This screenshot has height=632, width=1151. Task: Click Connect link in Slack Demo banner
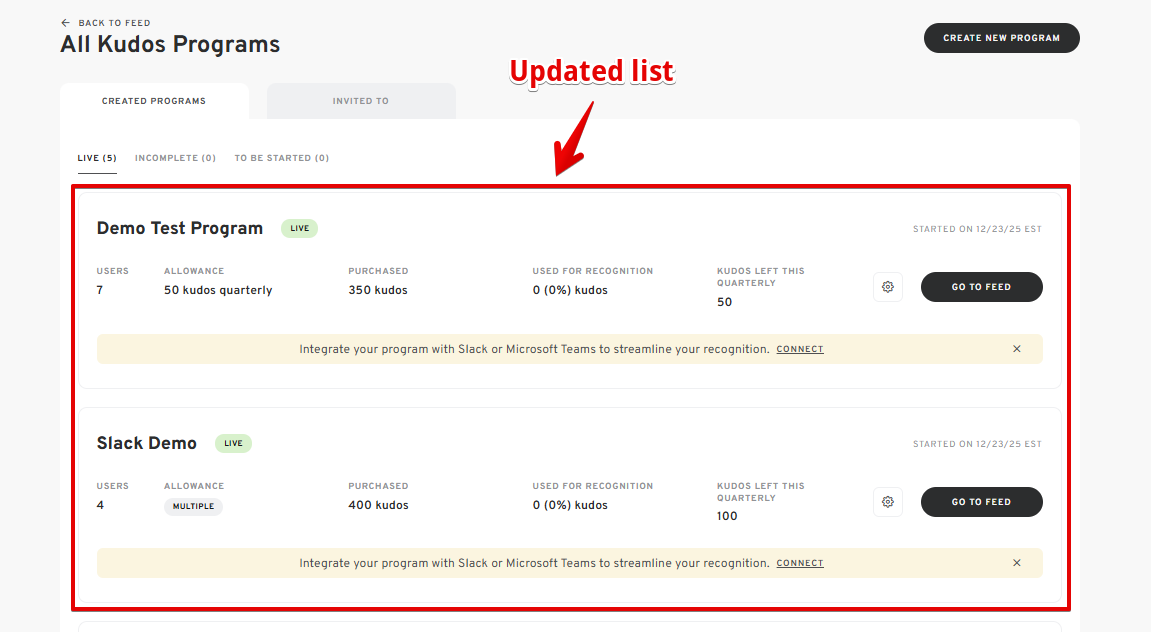(x=800, y=564)
